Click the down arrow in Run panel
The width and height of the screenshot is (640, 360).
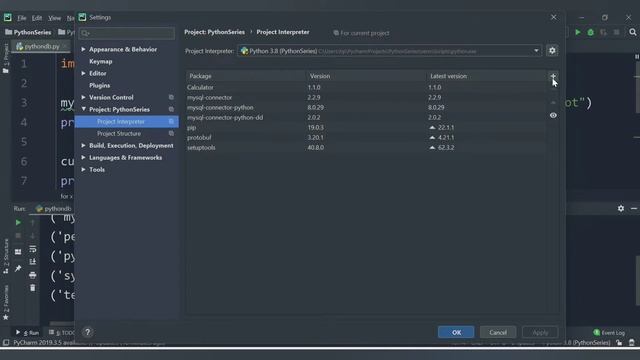pyautogui.click(x=33, y=236)
